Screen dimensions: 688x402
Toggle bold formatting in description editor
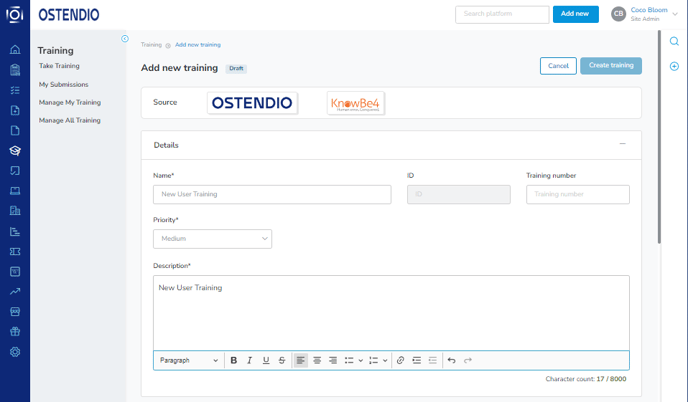[233, 360]
